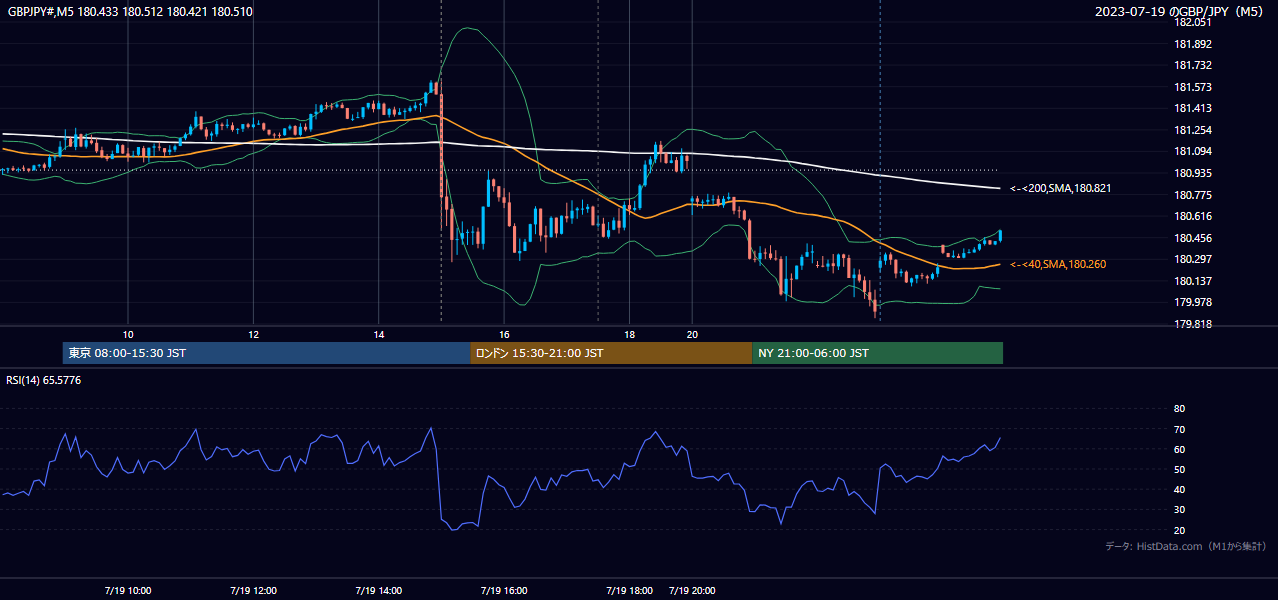Click the RSI 60 level label
1278x600 pixels.
(x=1179, y=449)
